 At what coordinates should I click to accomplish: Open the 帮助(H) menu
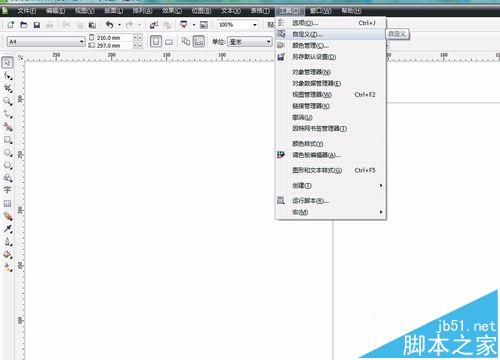point(351,11)
